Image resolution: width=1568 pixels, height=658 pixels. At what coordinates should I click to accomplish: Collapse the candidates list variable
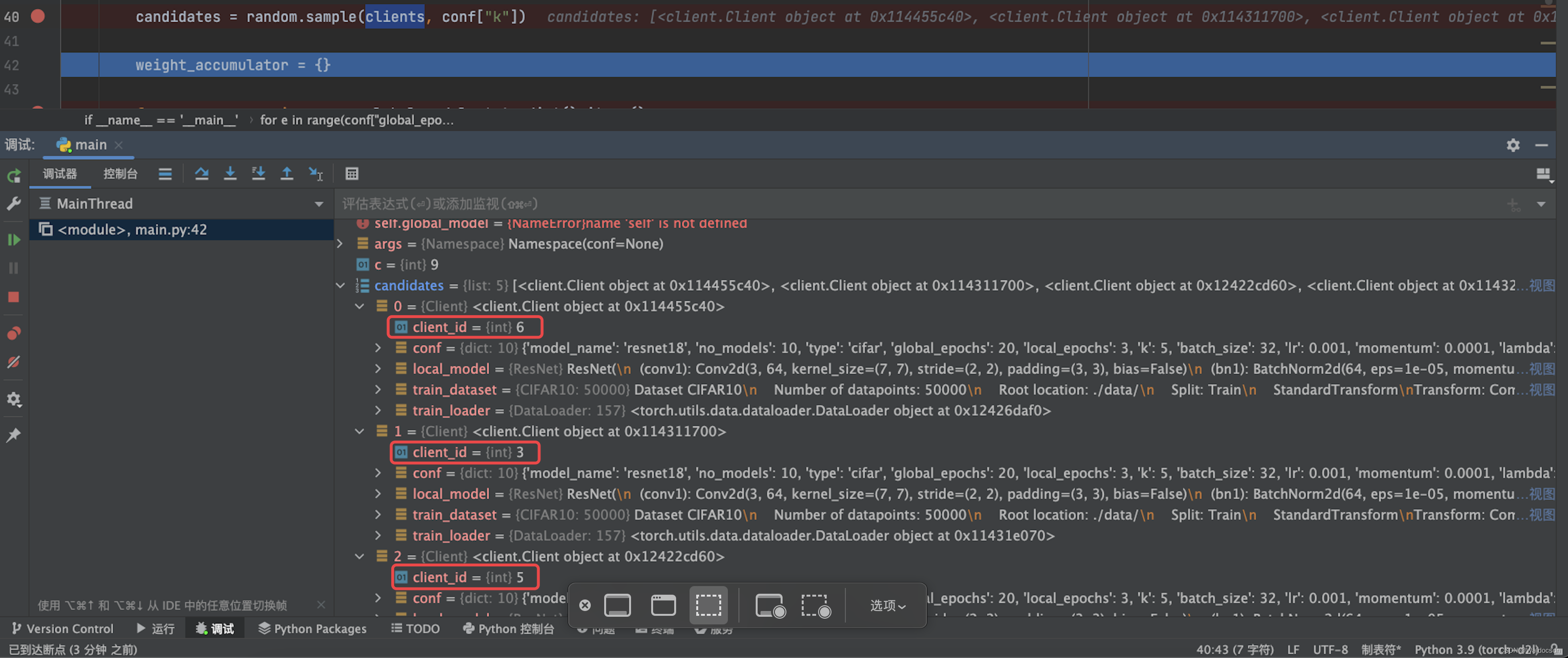coord(341,285)
